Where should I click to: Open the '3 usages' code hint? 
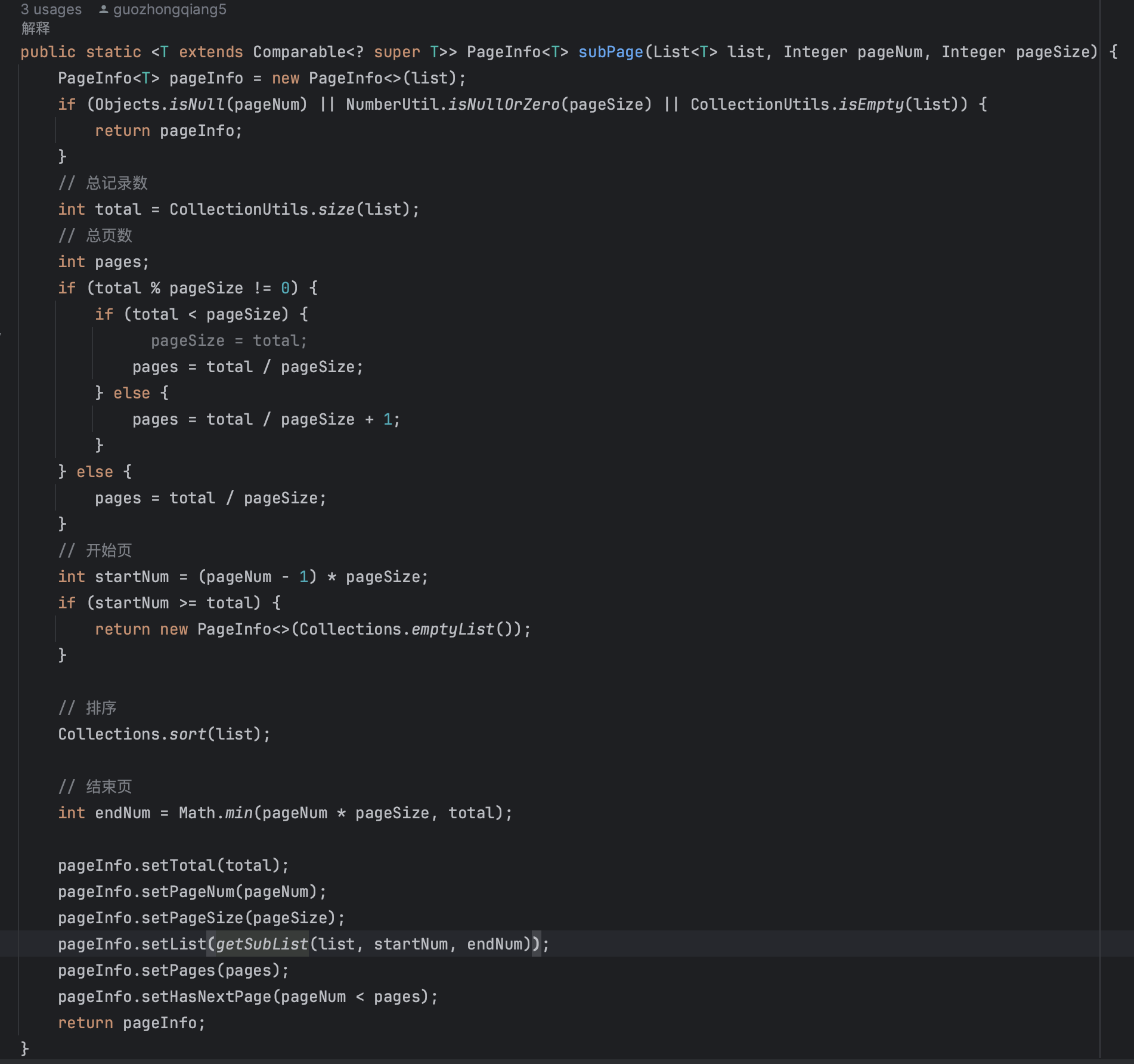[51, 10]
